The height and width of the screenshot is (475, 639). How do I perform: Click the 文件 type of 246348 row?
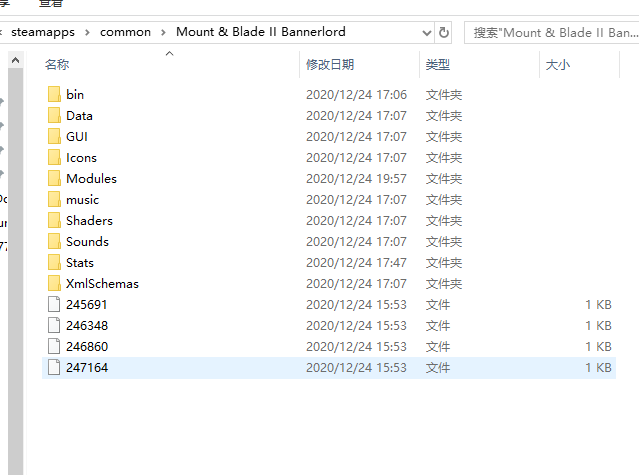point(438,325)
